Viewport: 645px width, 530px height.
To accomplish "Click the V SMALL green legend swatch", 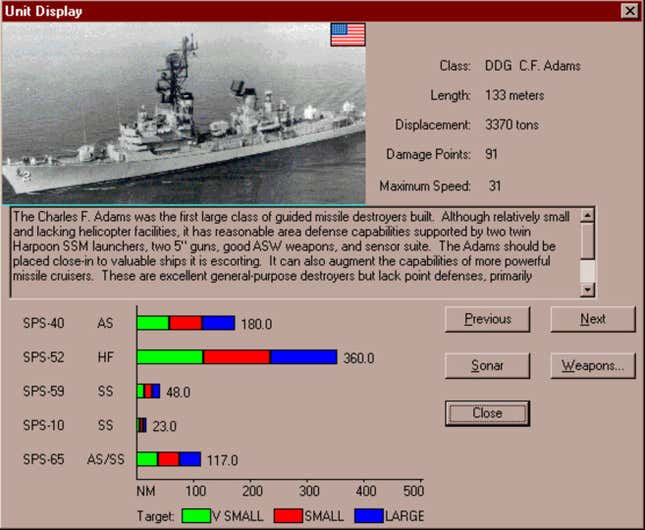I will tap(196, 516).
